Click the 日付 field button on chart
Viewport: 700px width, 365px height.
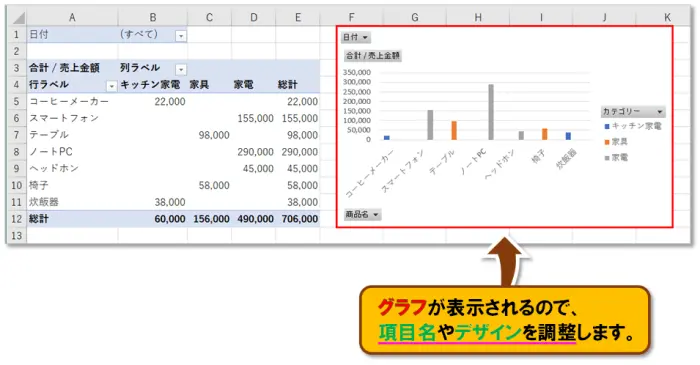[x=356, y=37]
